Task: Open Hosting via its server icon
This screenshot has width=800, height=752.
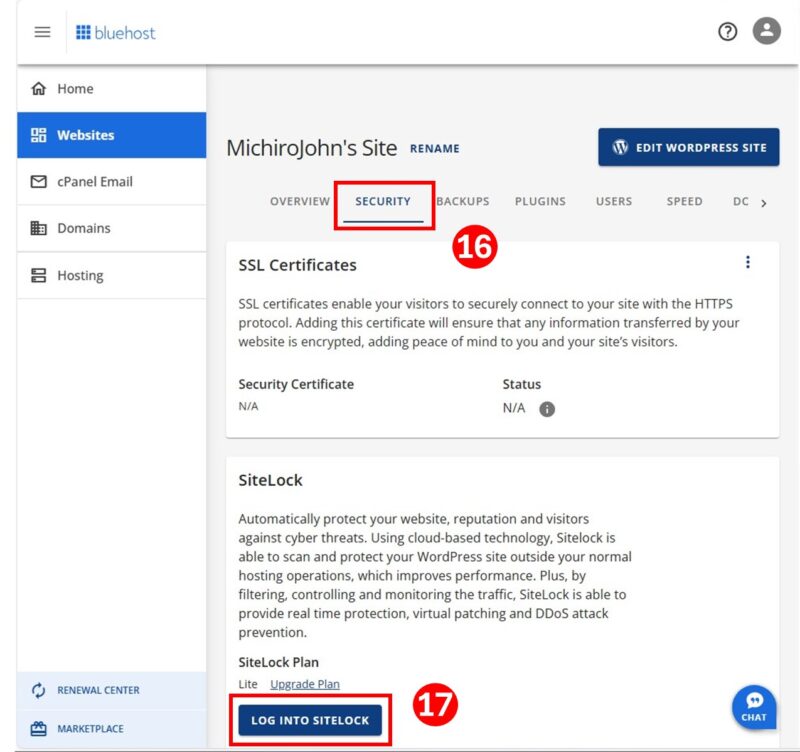Action: click(40, 275)
